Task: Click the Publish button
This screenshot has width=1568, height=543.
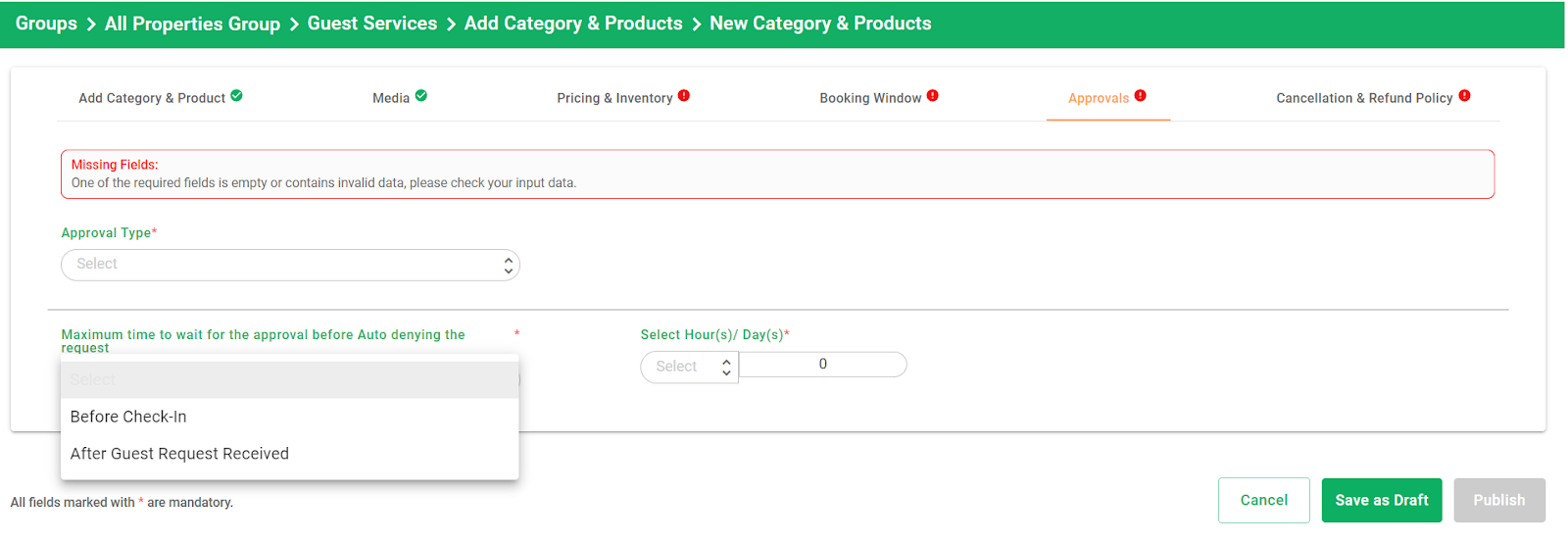Action: (1499, 500)
